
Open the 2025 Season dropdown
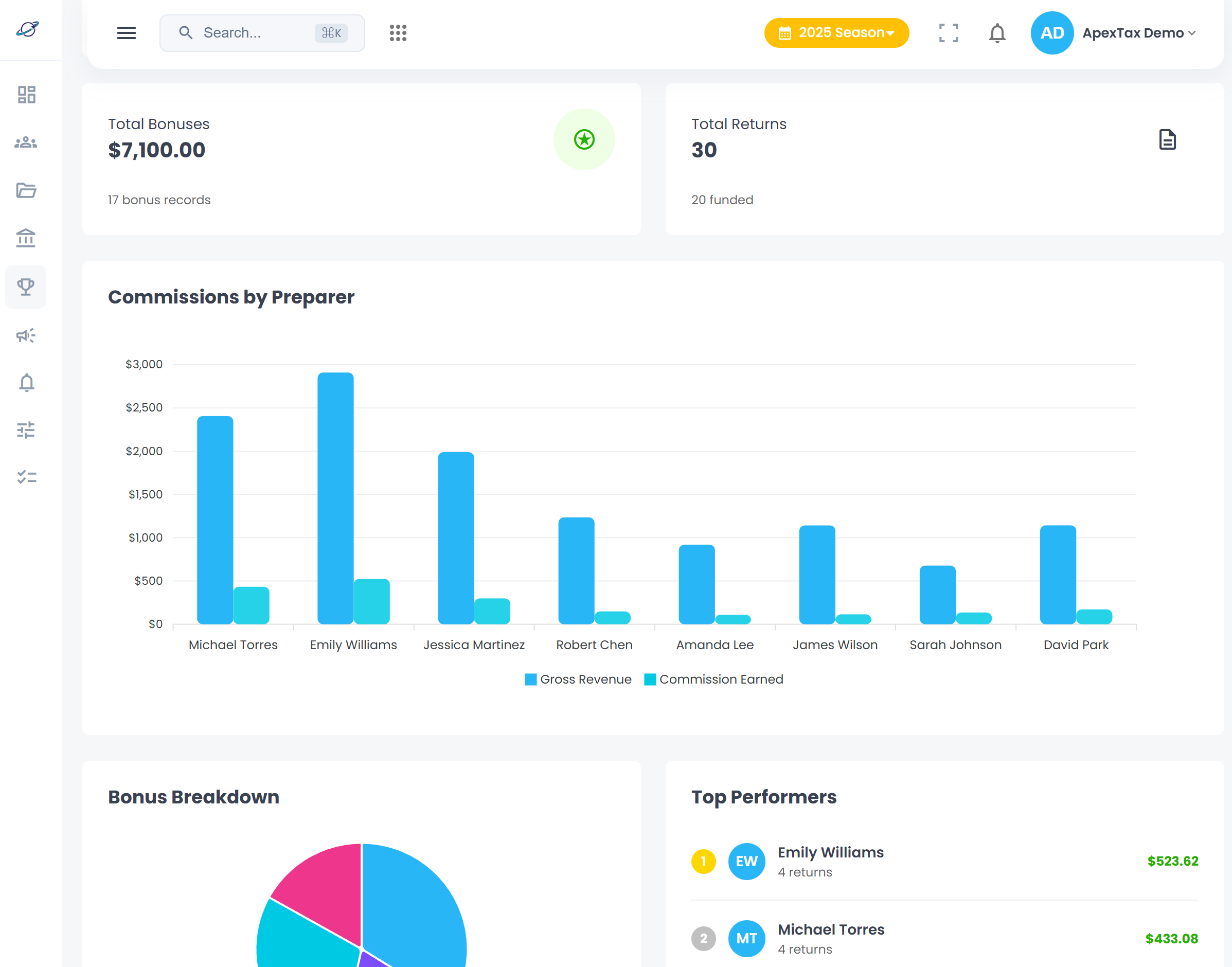pos(836,33)
